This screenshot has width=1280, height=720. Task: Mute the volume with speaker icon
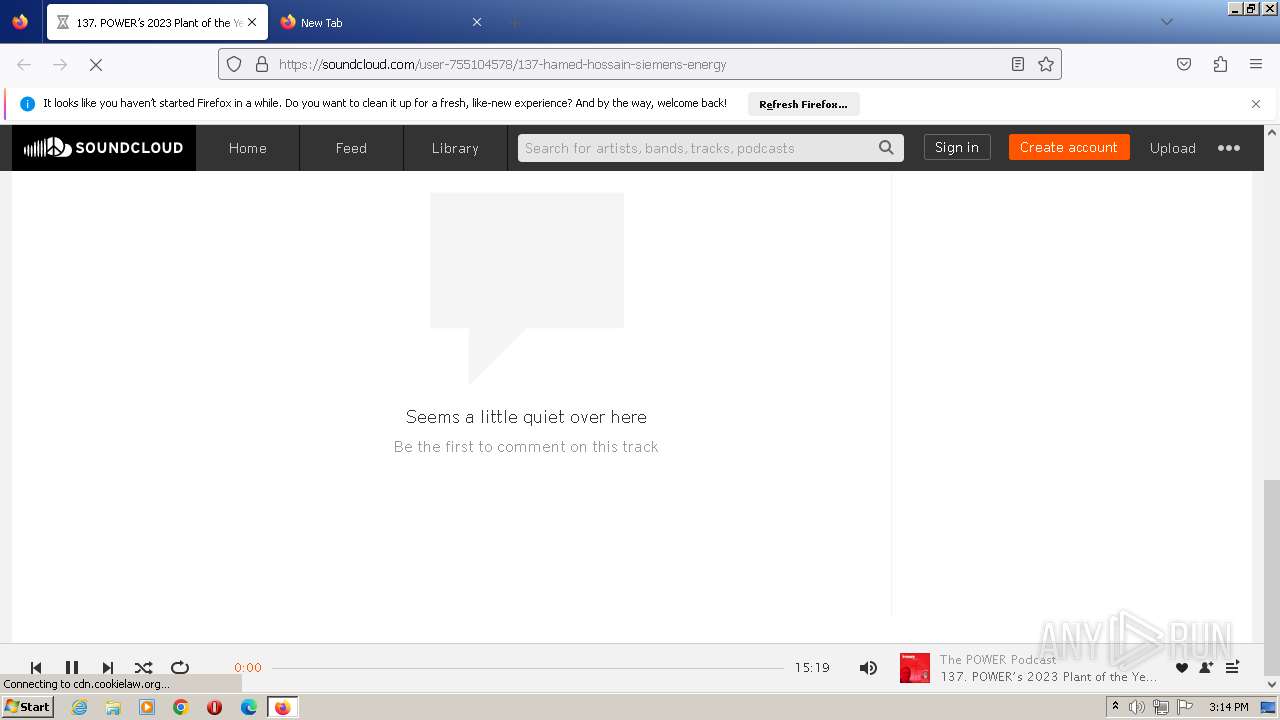(868, 667)
